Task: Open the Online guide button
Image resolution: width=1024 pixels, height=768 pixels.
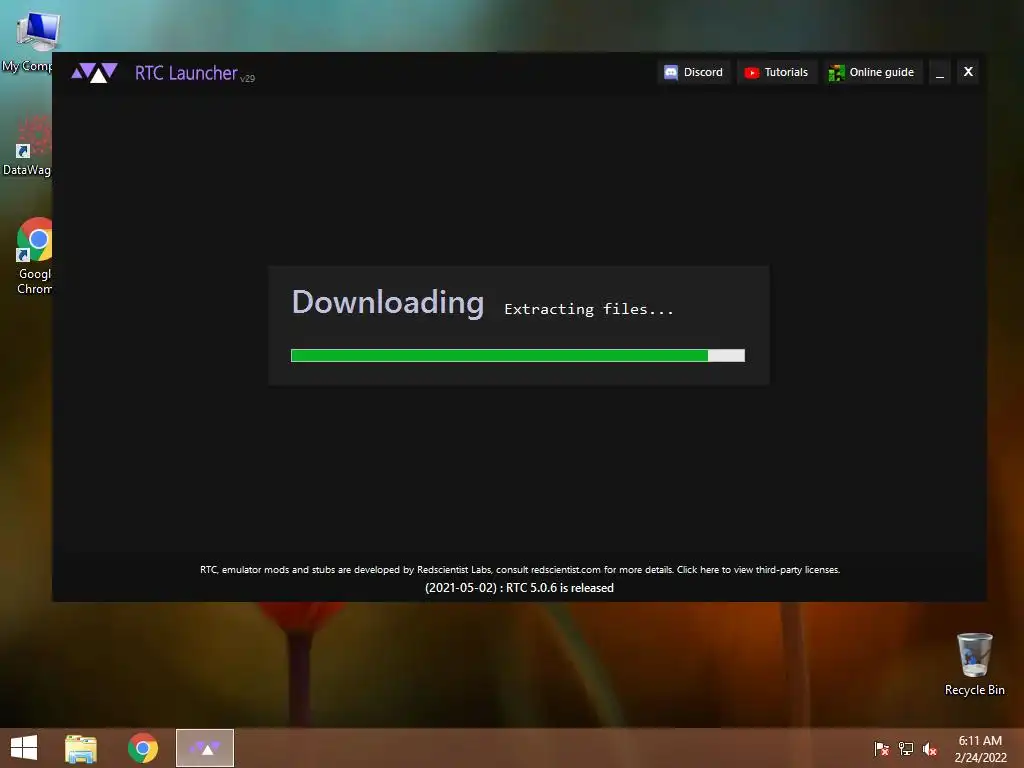Action: tap(872, 72)
